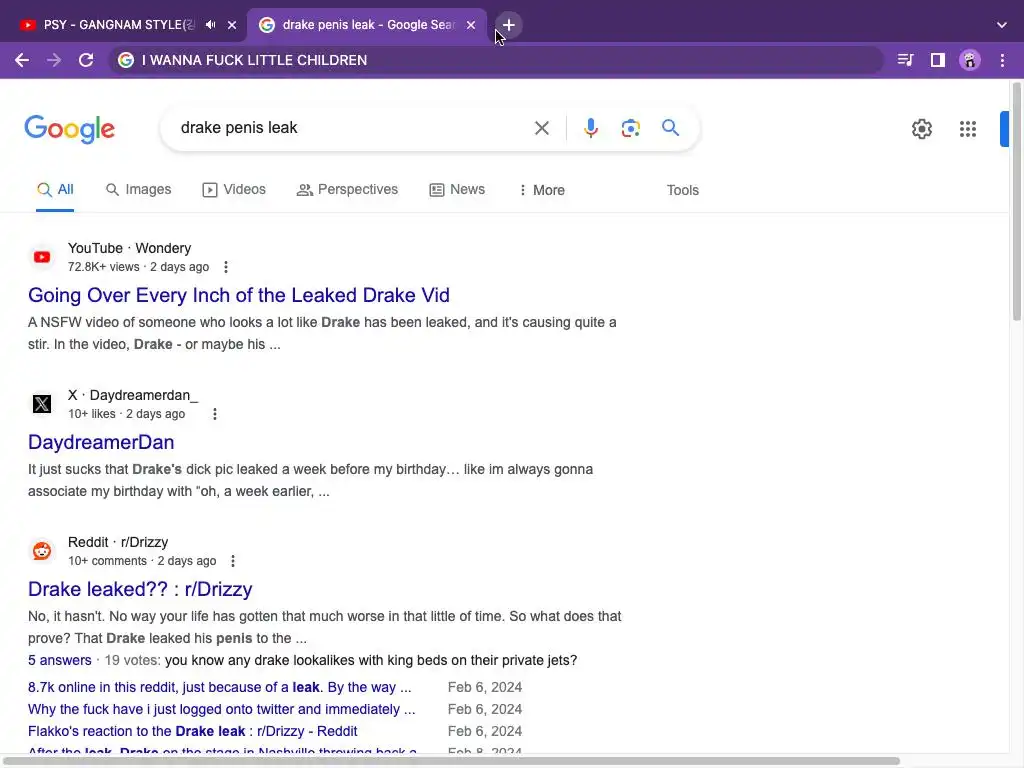Go back with the browser back arrow

click(x=22, y=60)
